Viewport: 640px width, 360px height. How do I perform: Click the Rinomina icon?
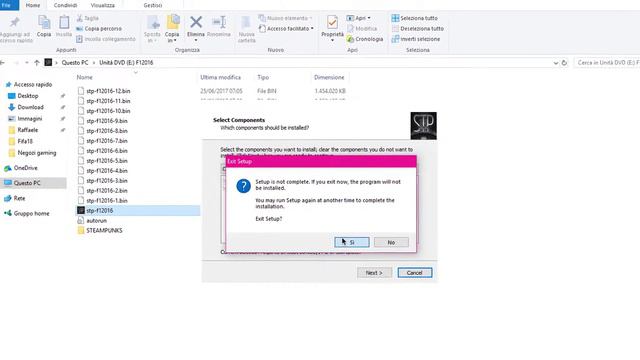(x=219, y=22)
